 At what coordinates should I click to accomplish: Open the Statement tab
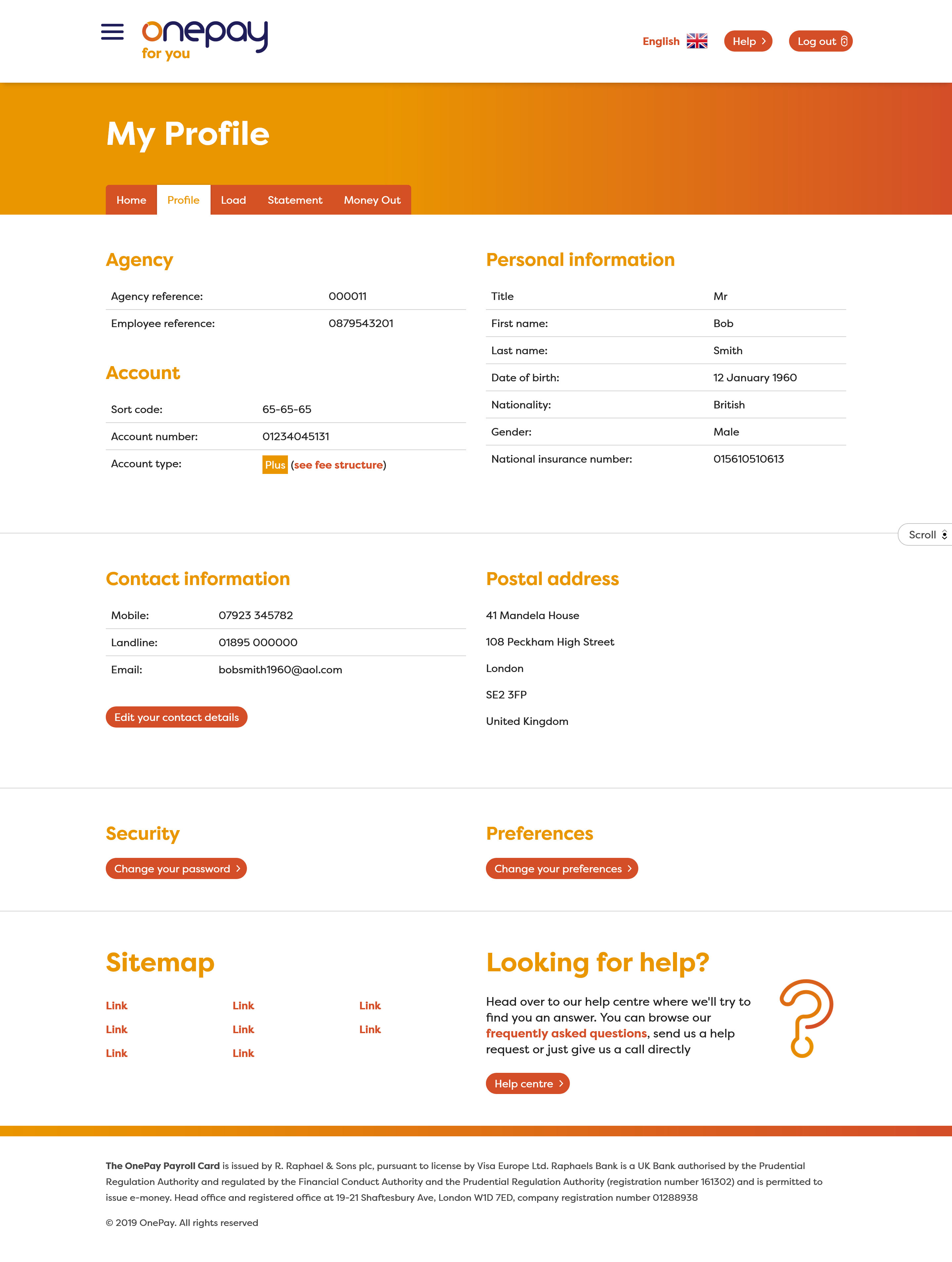point(295,200)
